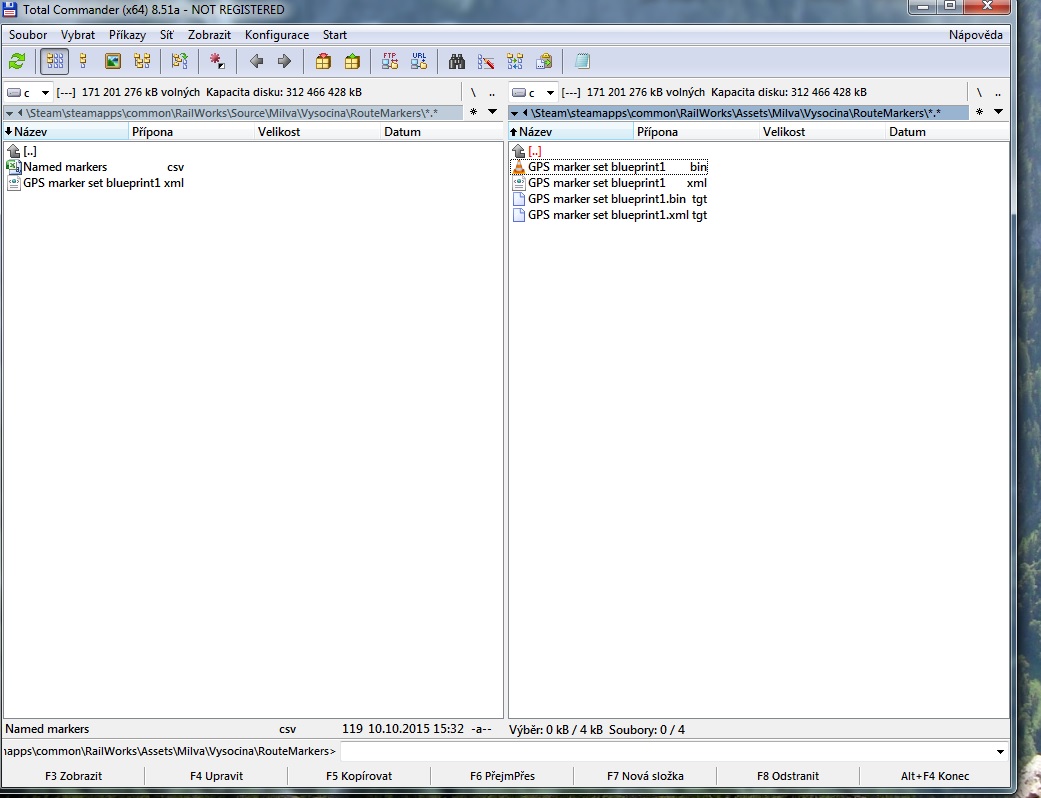Show the directory tree view
Viewport: 1041px width, 798px height.
(142, 62)
